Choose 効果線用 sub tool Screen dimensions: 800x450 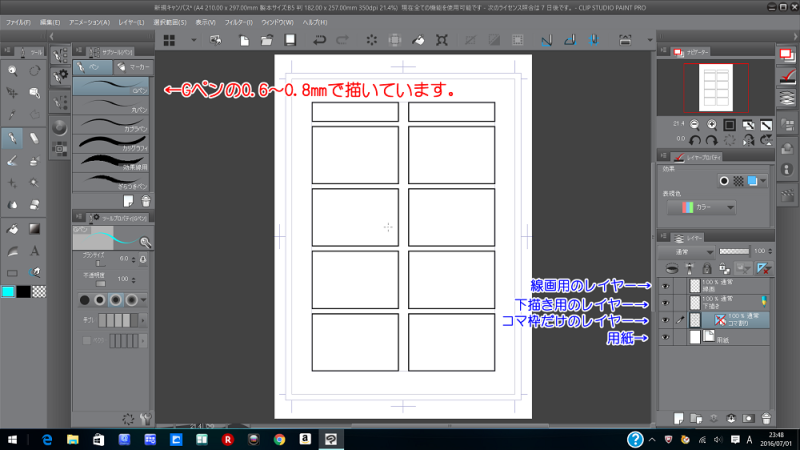[111, 162]
